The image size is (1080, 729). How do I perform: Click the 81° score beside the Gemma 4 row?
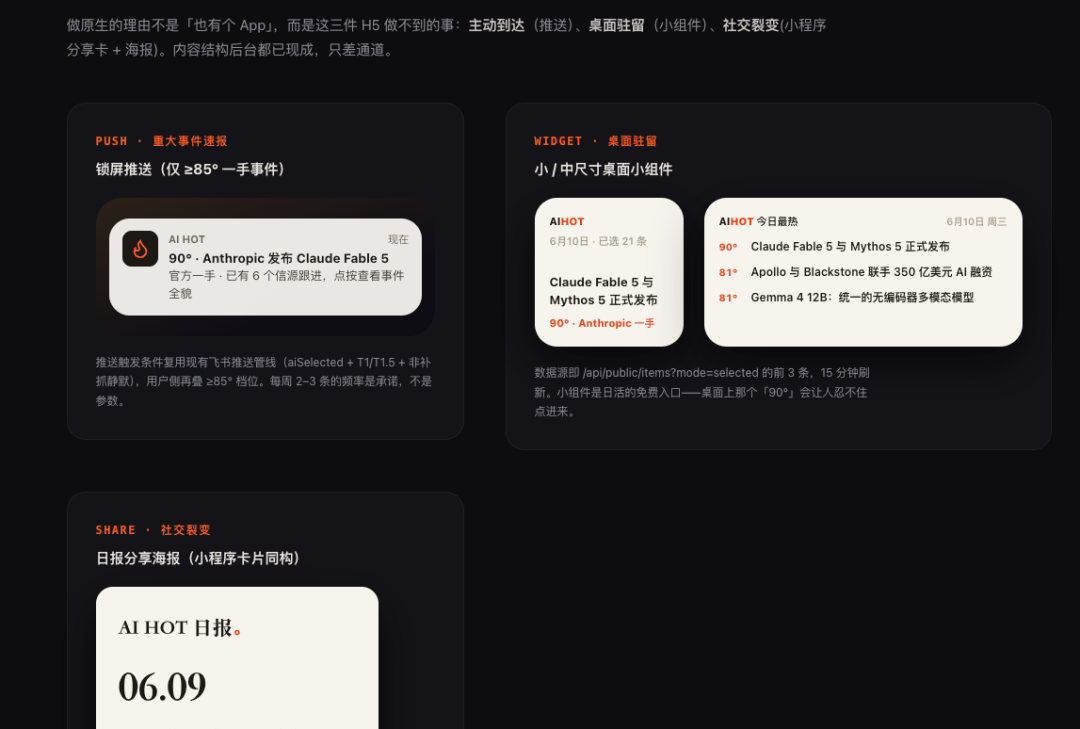click(x=728, y=298)
